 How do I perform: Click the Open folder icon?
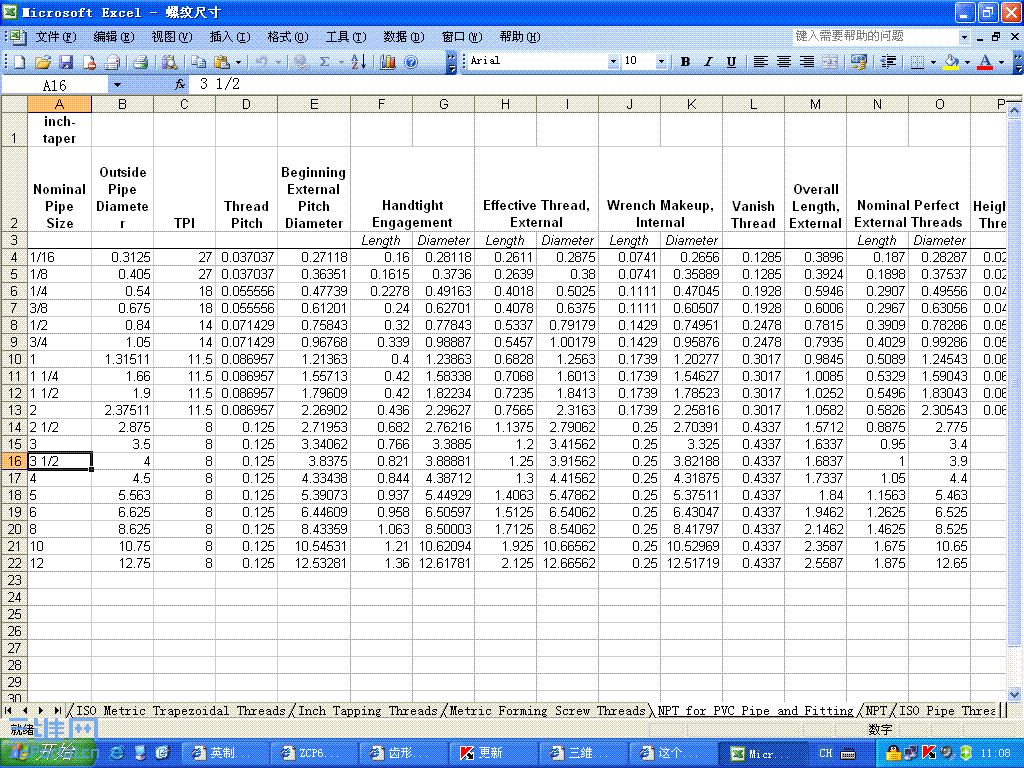coord(43,62)
